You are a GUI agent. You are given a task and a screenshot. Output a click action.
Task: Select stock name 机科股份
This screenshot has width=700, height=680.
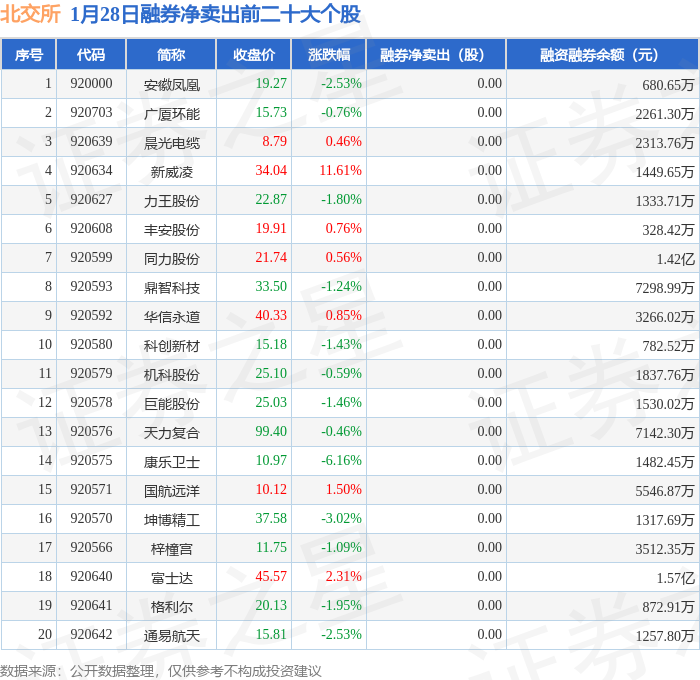[x=171, y=375]
